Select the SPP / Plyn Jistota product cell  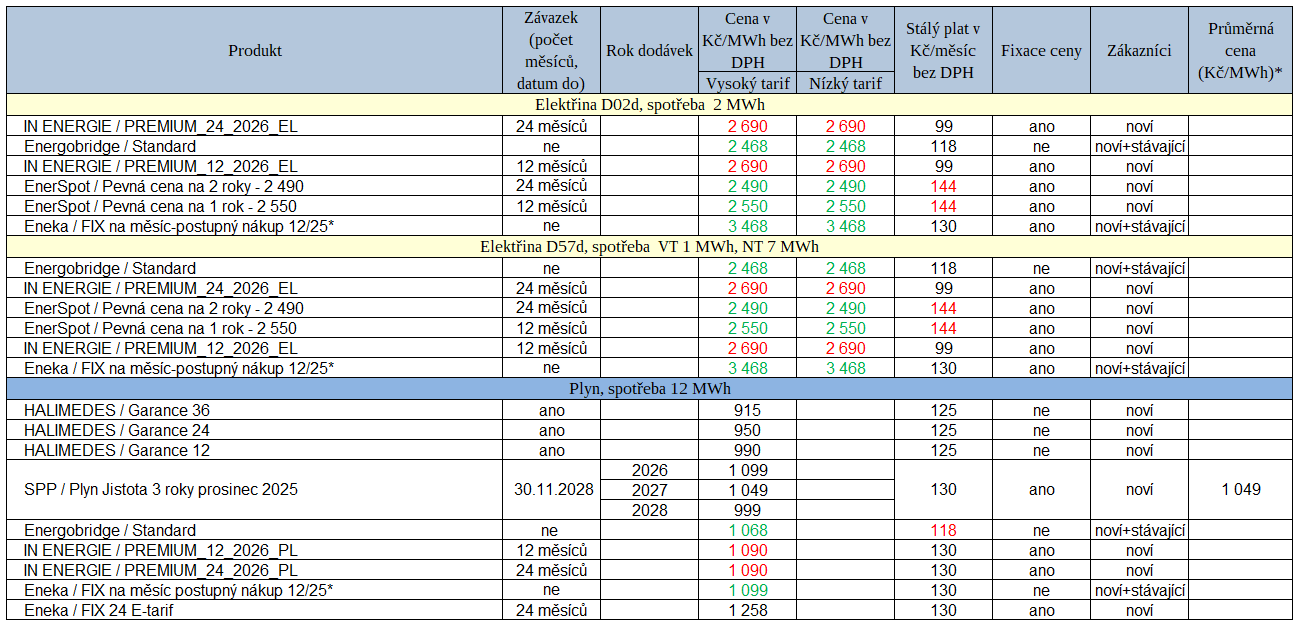[161, 490]
